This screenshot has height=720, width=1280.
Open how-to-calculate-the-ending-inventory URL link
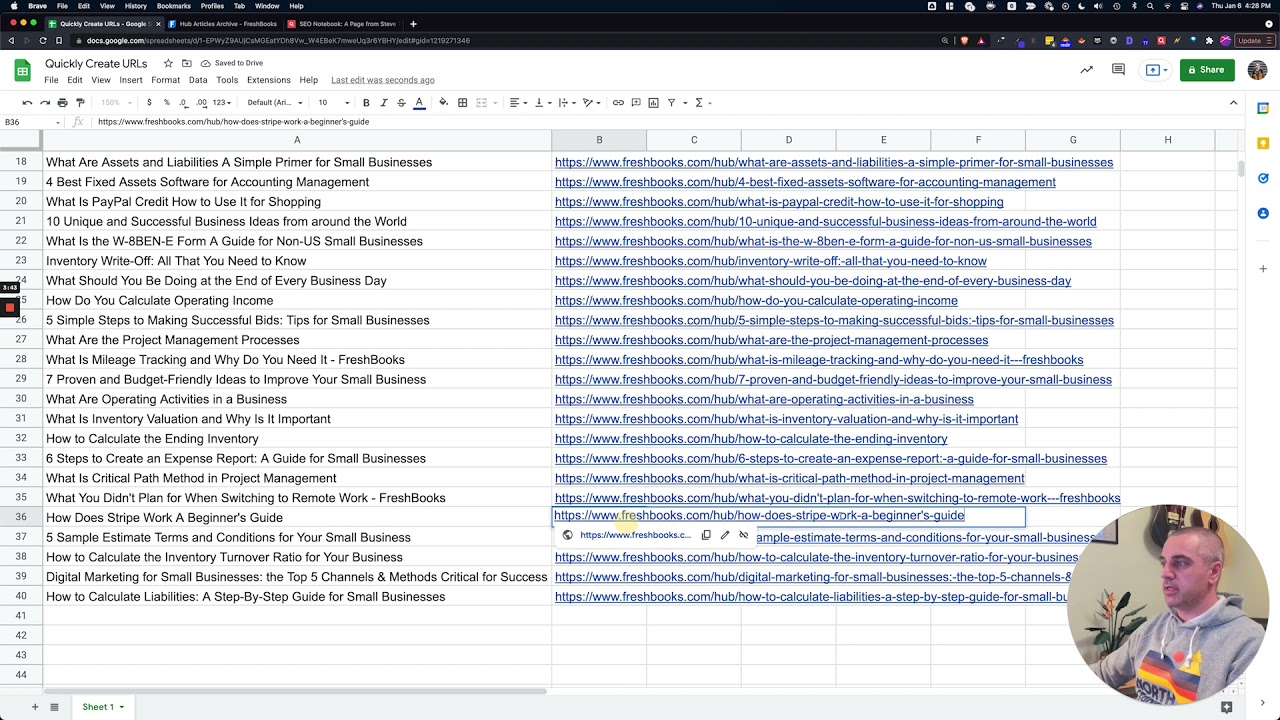pyautogui.click(x=751, y=439)
